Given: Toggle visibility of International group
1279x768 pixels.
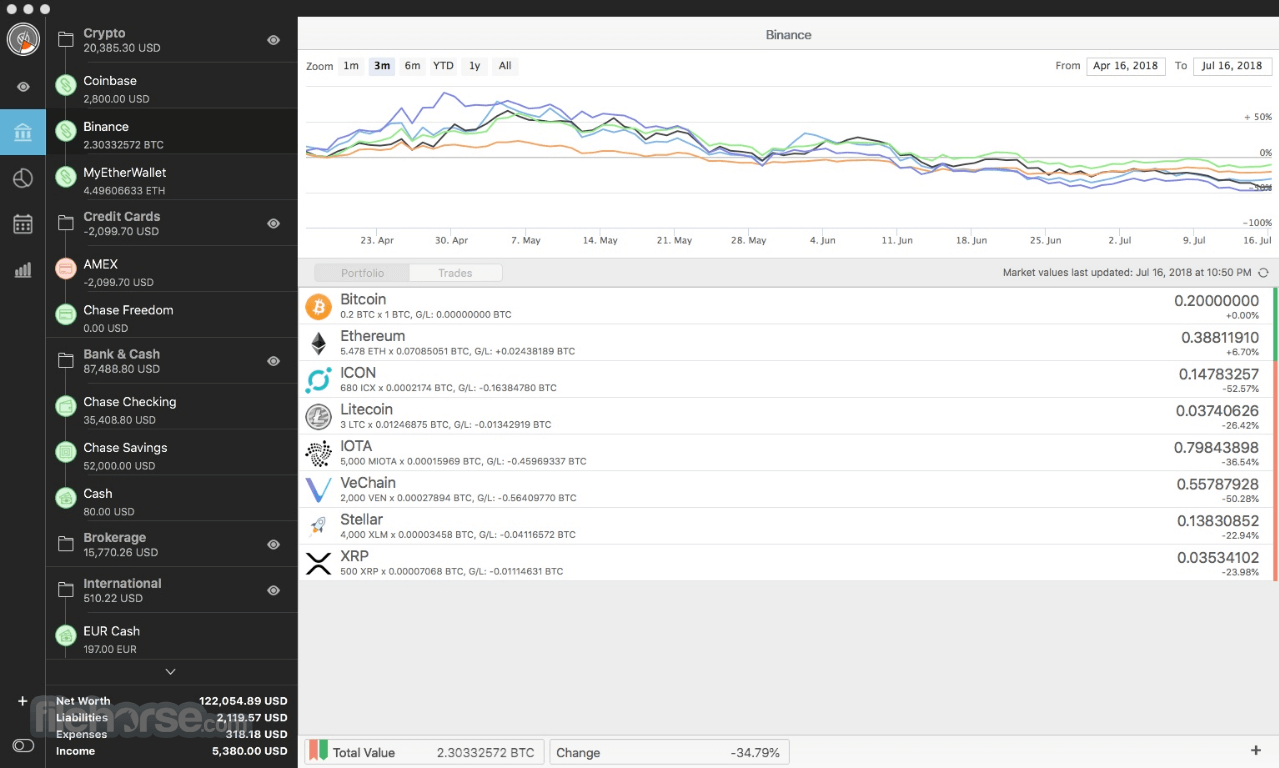Looking at the screenshot, I should 273,590.
